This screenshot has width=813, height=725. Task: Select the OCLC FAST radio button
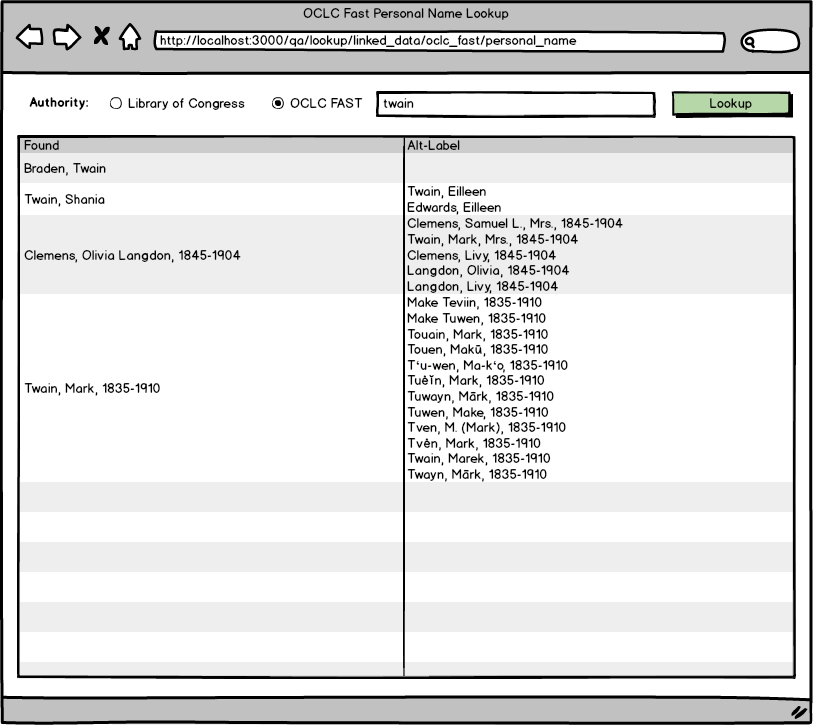click(x=278, y=103)
